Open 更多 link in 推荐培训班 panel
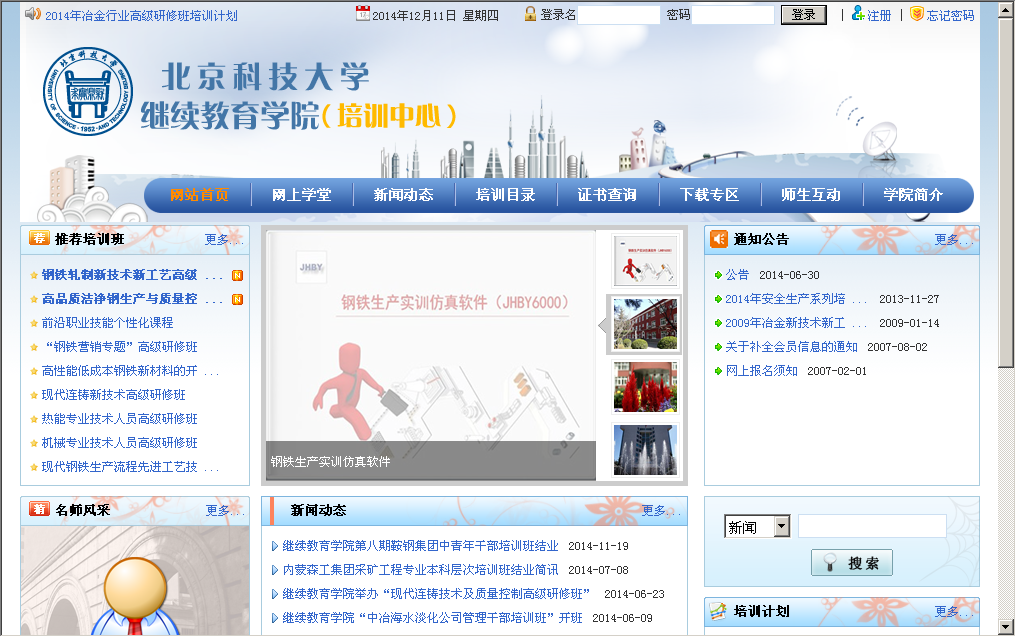 pos(224,240)
